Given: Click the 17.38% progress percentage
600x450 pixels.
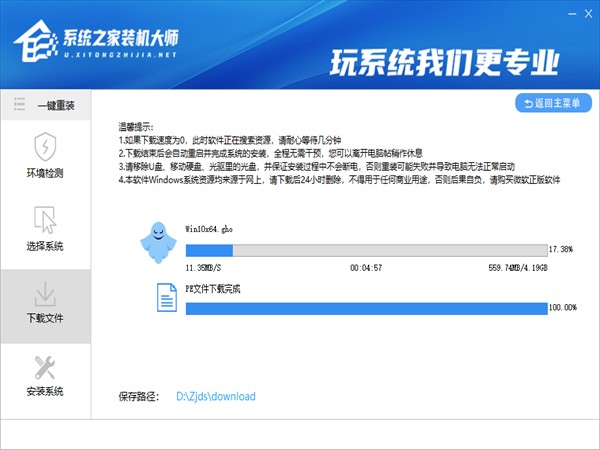Looking at the screenshot, I should point(562,248).
